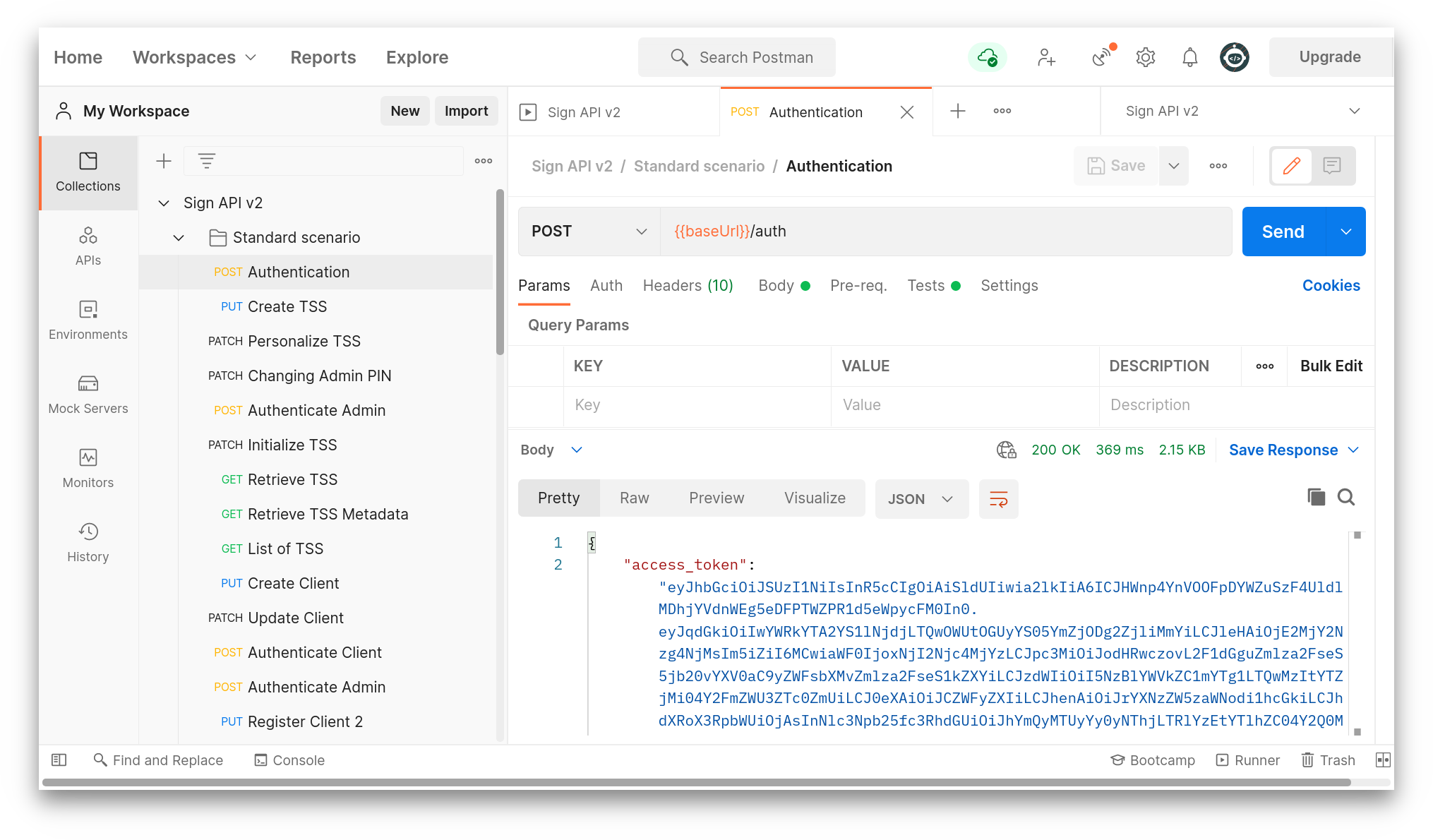Viewport: 1433px width, 840px height.
Task: Create new collection with plus icon
Action: click(x=164, y=161)
